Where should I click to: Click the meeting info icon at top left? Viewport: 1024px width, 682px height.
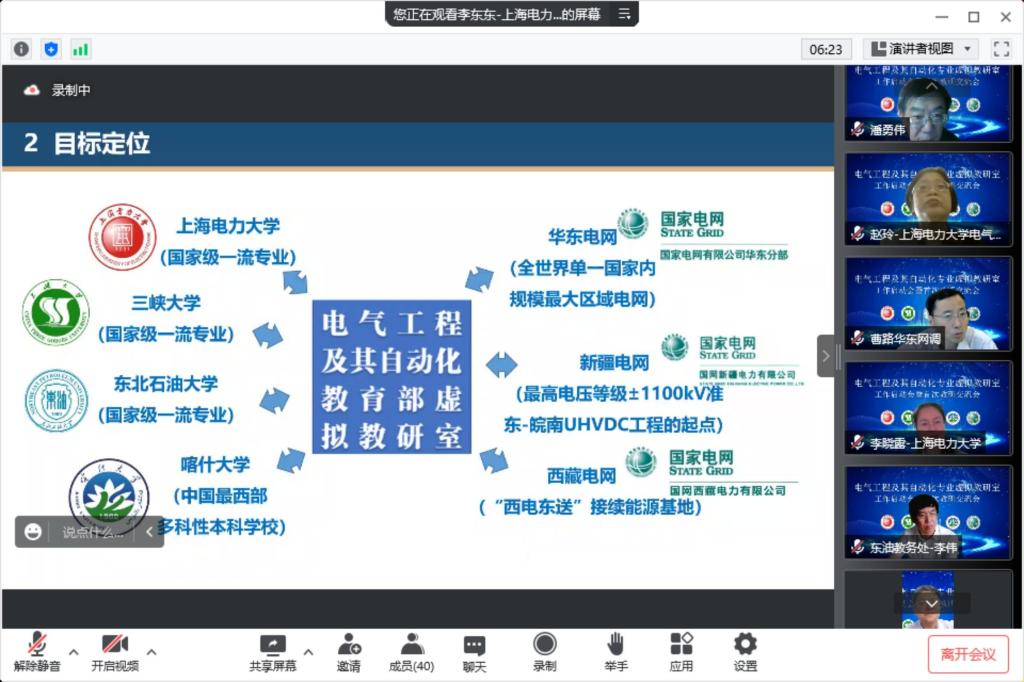[21, 49]
